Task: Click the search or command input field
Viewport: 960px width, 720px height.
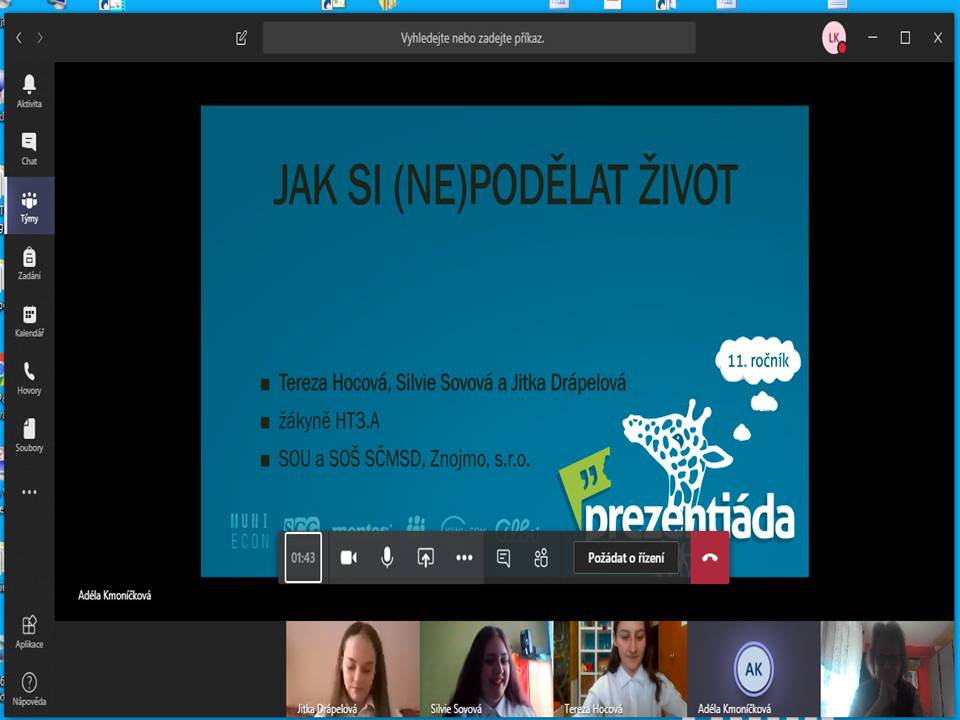Action: click(x=478, y=38)
